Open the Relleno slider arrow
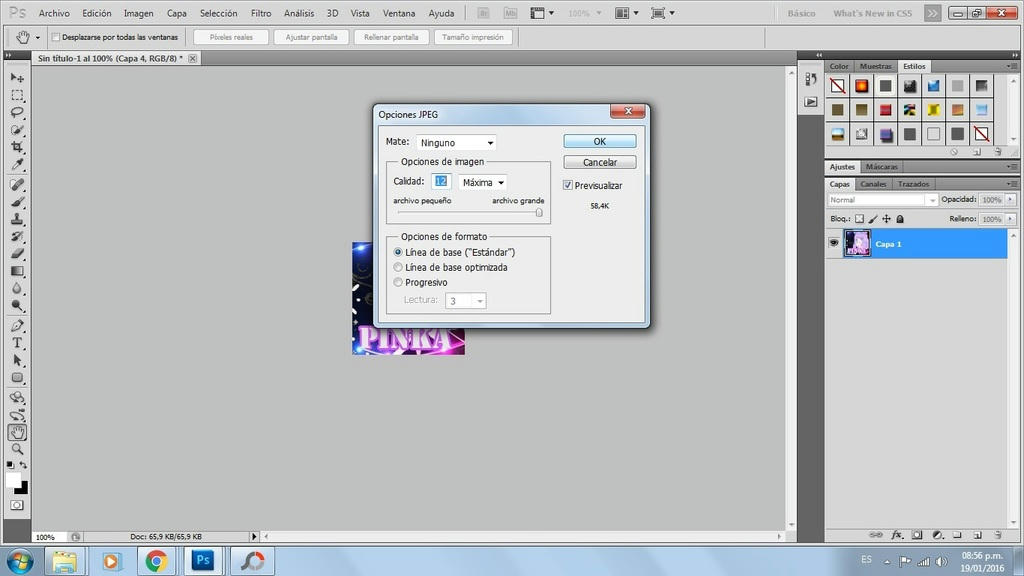The width and height of the screenshot is (1024, 576). 1010,219
